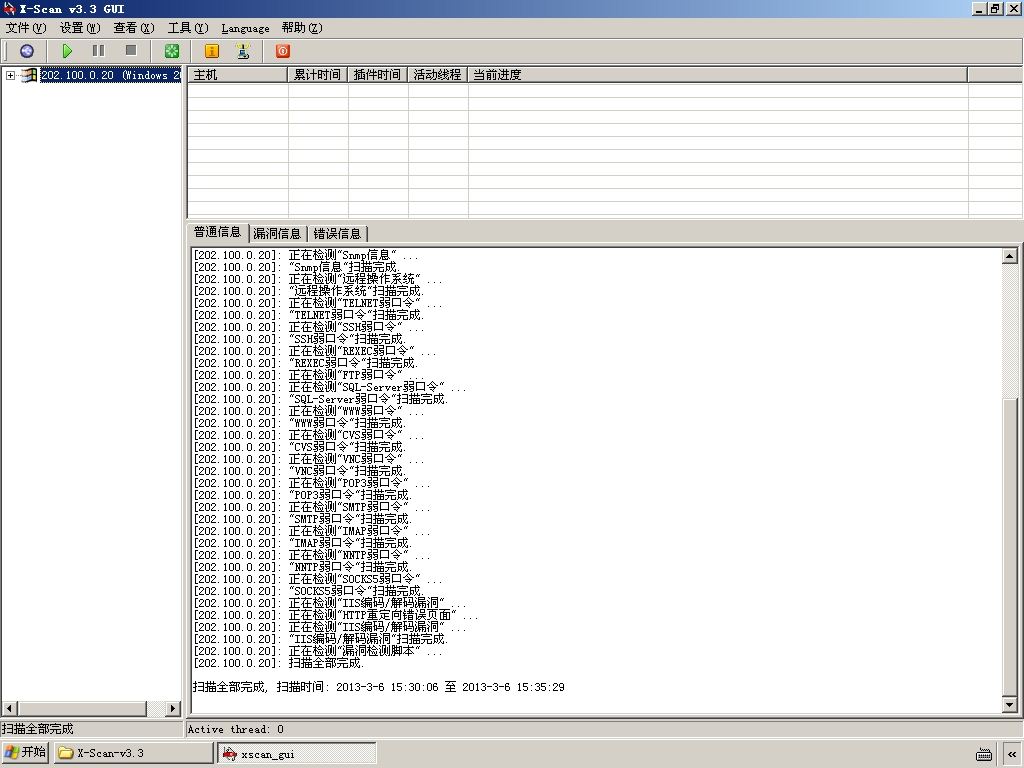Open the Language menu
The width and height of the screenshot is (1024, 768).
click(x=246, y=28)
